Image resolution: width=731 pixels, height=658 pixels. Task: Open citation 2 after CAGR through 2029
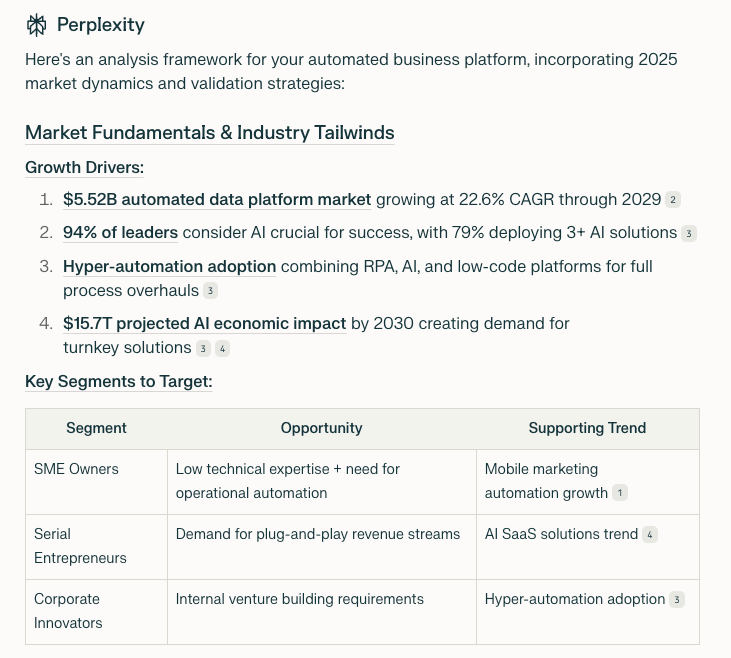(x=673, y=200)
